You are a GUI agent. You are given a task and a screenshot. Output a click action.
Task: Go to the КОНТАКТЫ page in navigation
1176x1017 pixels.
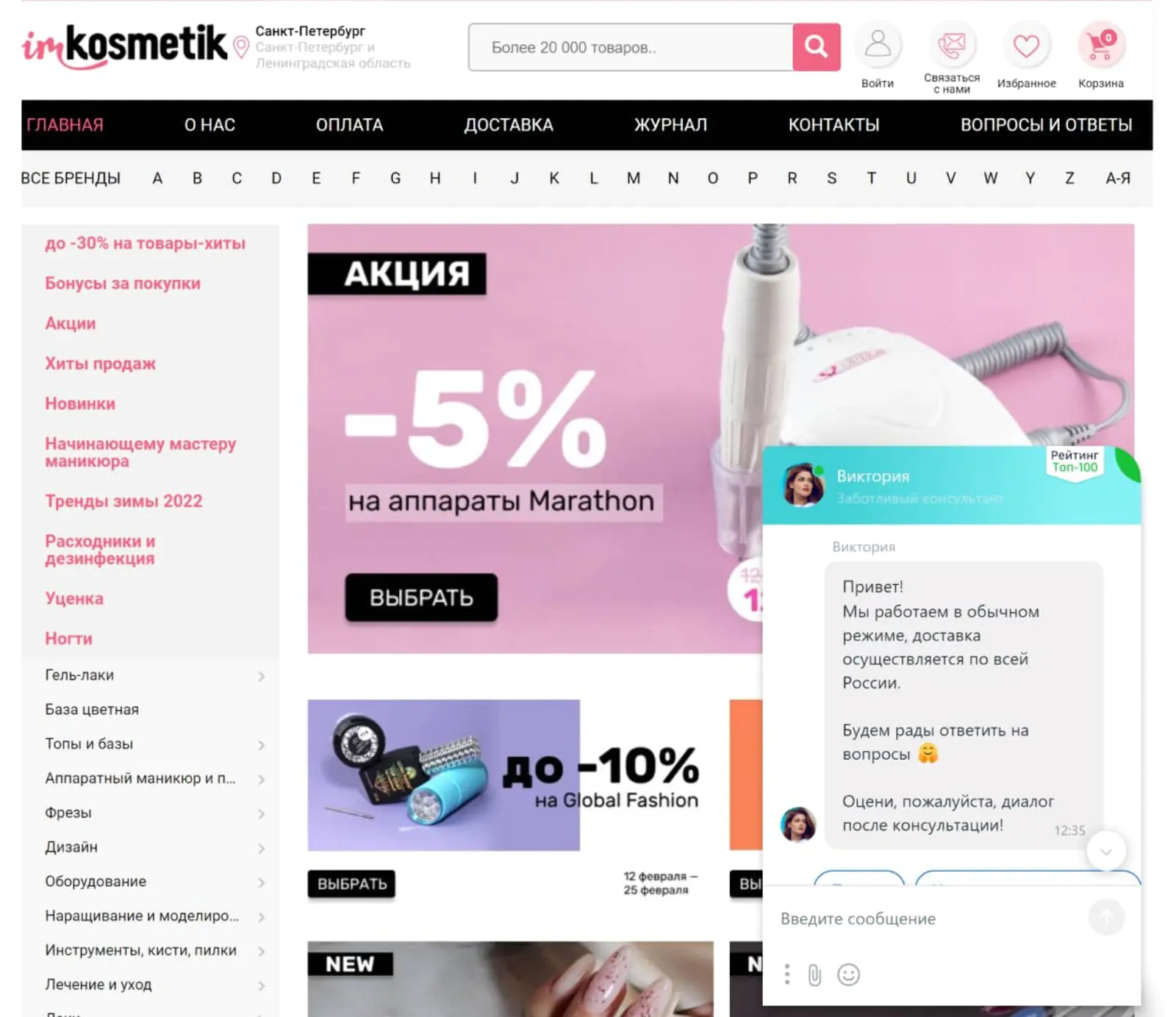pyautogui.click(x=833, y=125)
